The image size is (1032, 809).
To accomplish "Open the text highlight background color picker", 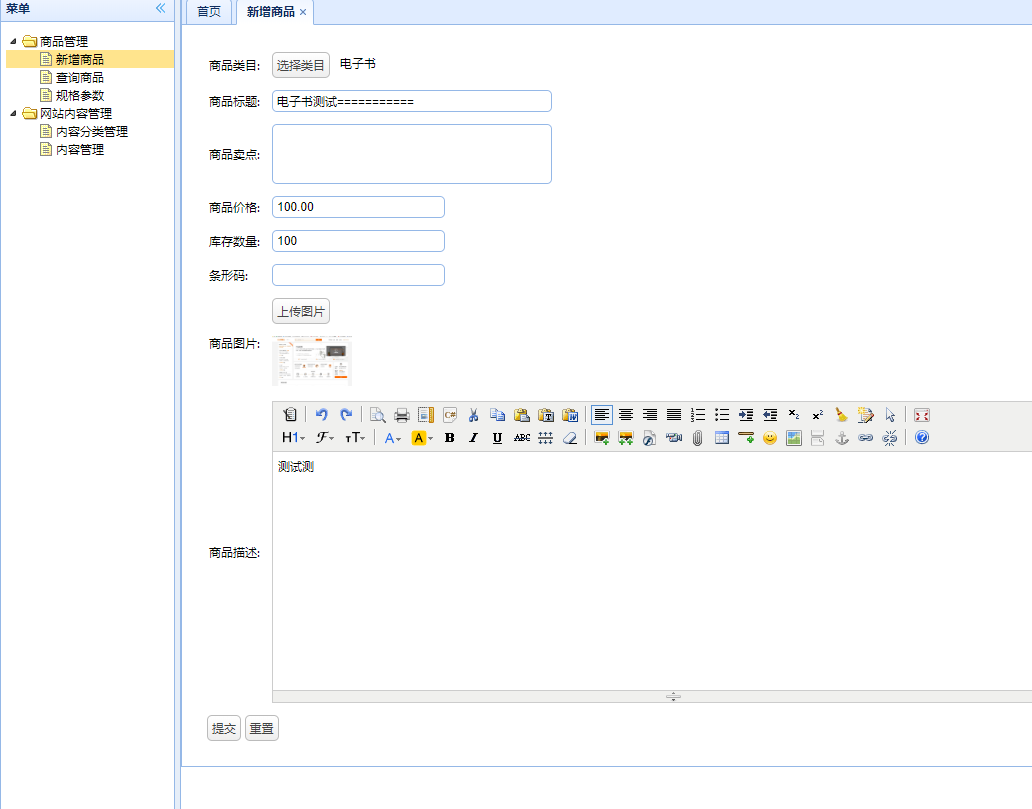I will [422, 438].
